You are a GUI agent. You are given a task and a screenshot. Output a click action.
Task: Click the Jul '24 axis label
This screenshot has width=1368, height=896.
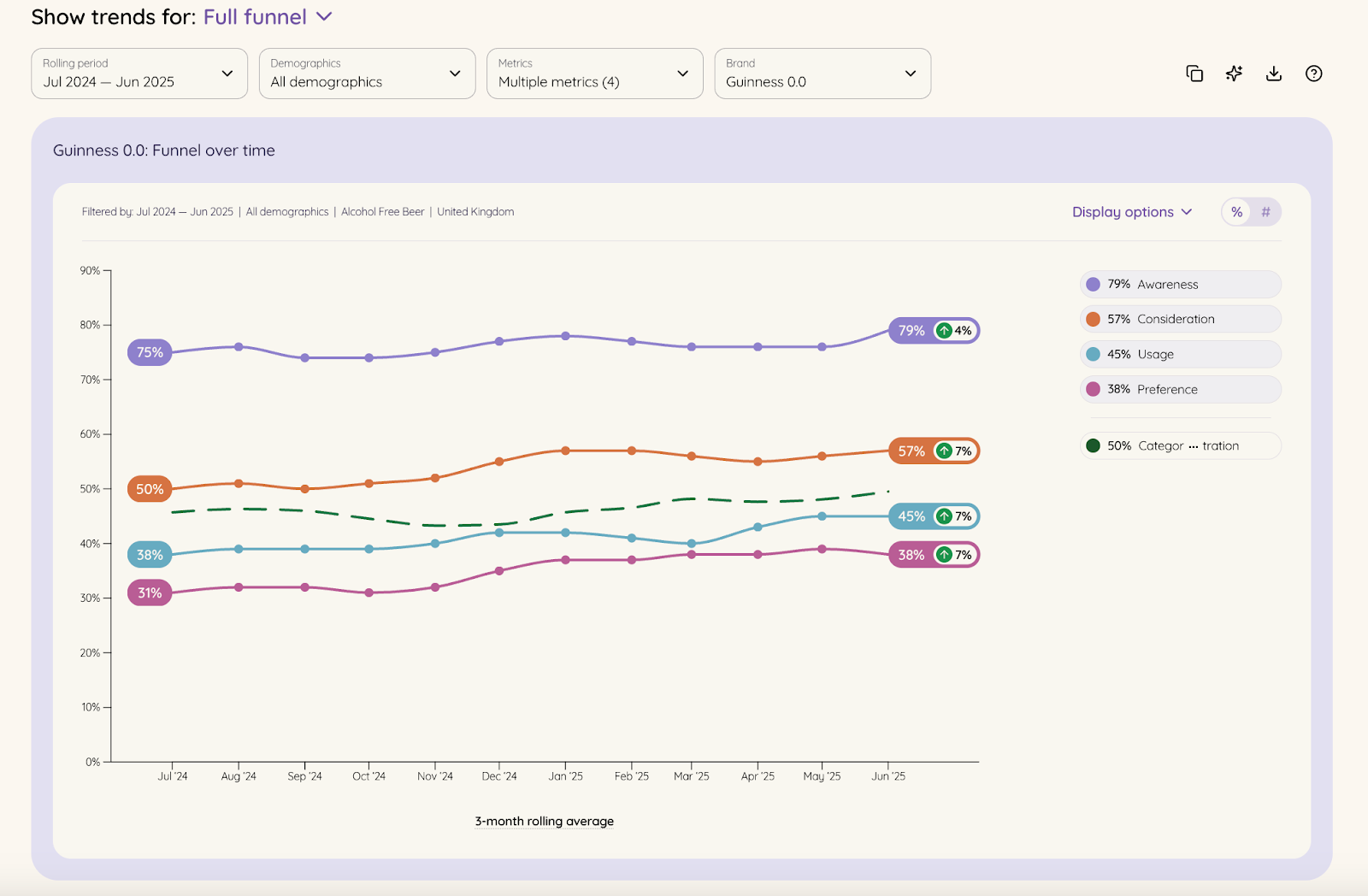[x=172, y=776]
